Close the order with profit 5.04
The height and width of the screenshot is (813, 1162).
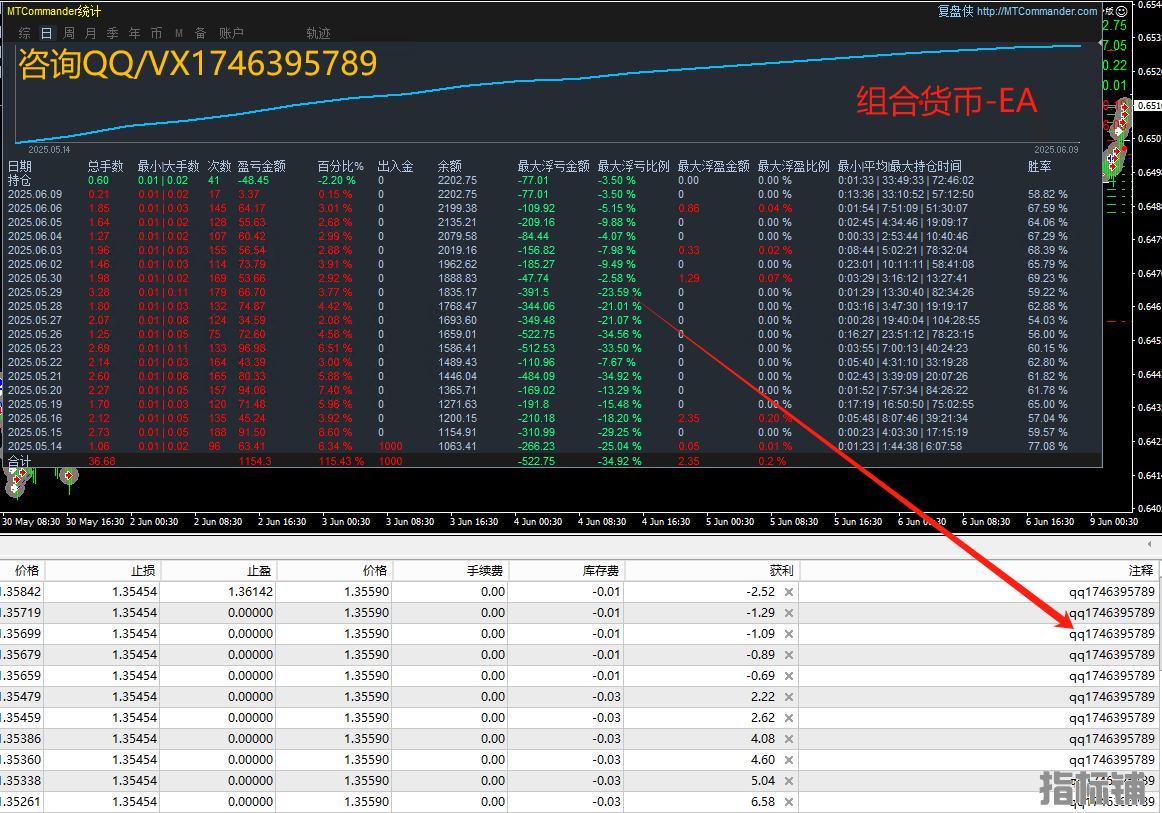[788, 781]
